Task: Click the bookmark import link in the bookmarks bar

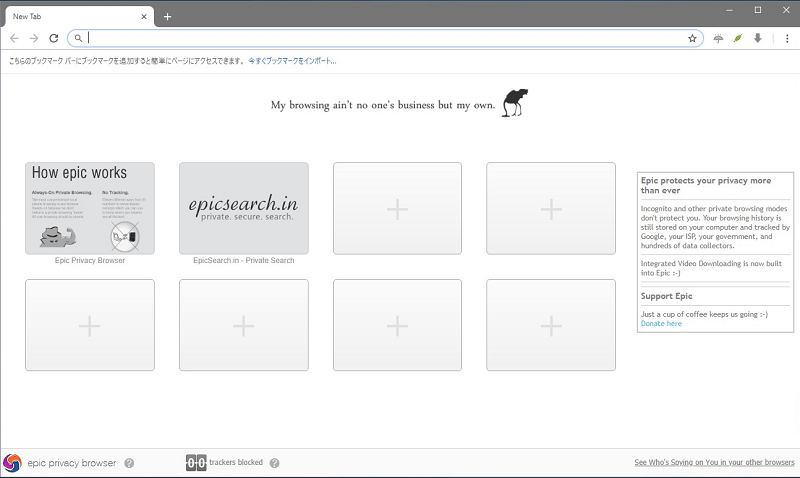Action: coord(292,61)
